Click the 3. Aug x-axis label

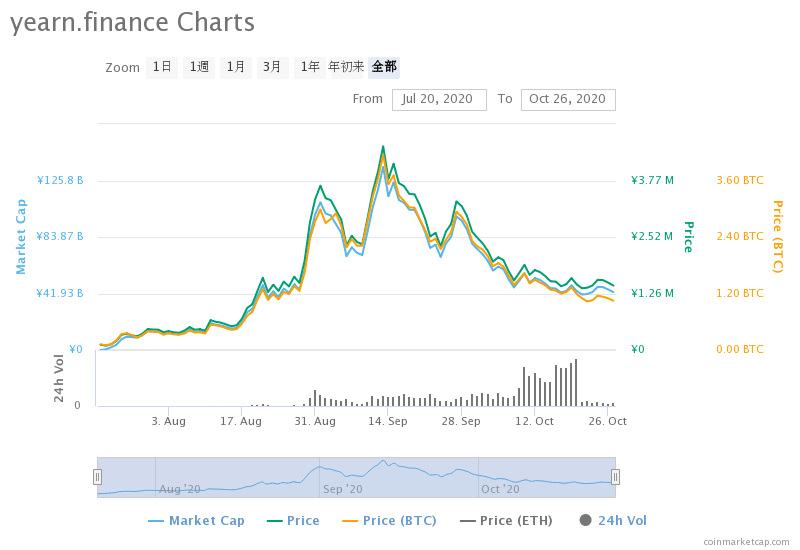168,421
